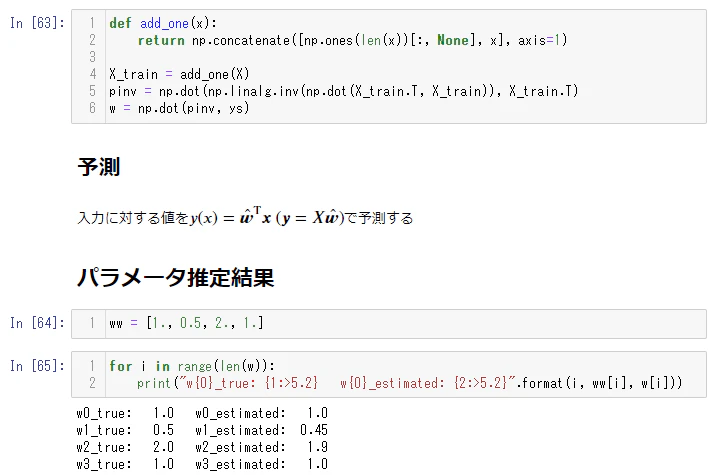
Task: Click line number 6 in cell 63
Action: [92, 108]
